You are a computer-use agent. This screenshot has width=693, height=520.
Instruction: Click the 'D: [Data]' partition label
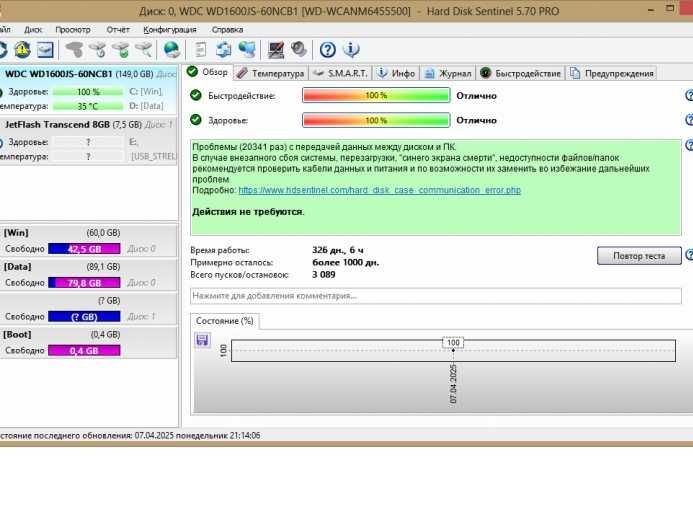(x=146, y=106)
